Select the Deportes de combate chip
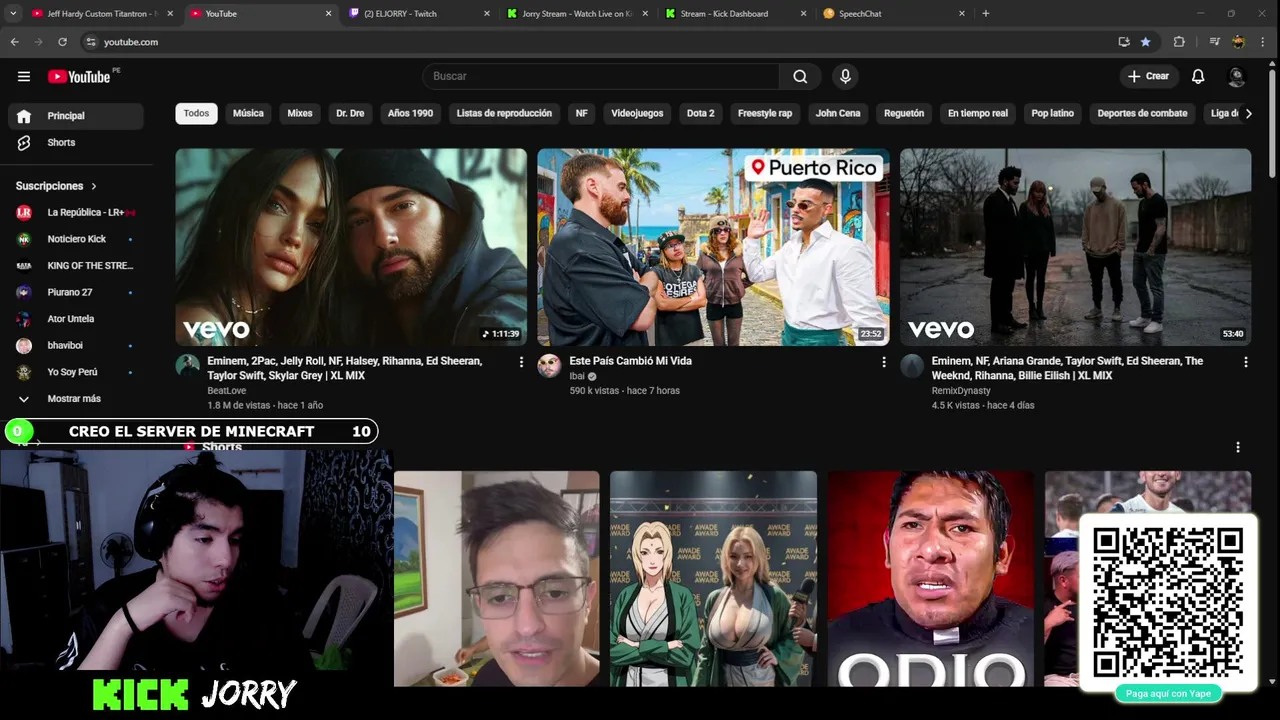This screenshot has height=720, width=1280. [x=1142, y=113]
